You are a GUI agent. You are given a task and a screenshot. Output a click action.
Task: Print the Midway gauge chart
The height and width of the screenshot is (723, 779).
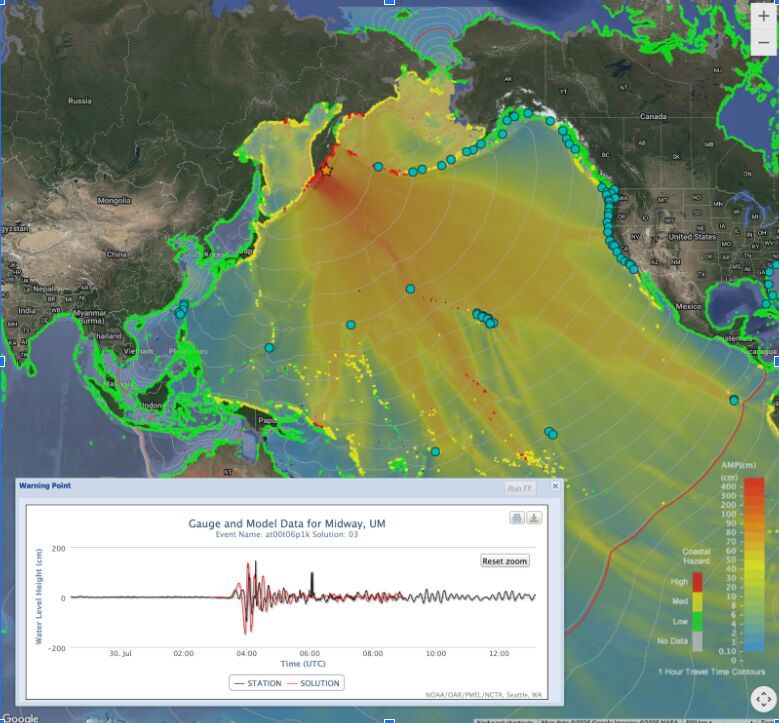(x=517, y=518)
